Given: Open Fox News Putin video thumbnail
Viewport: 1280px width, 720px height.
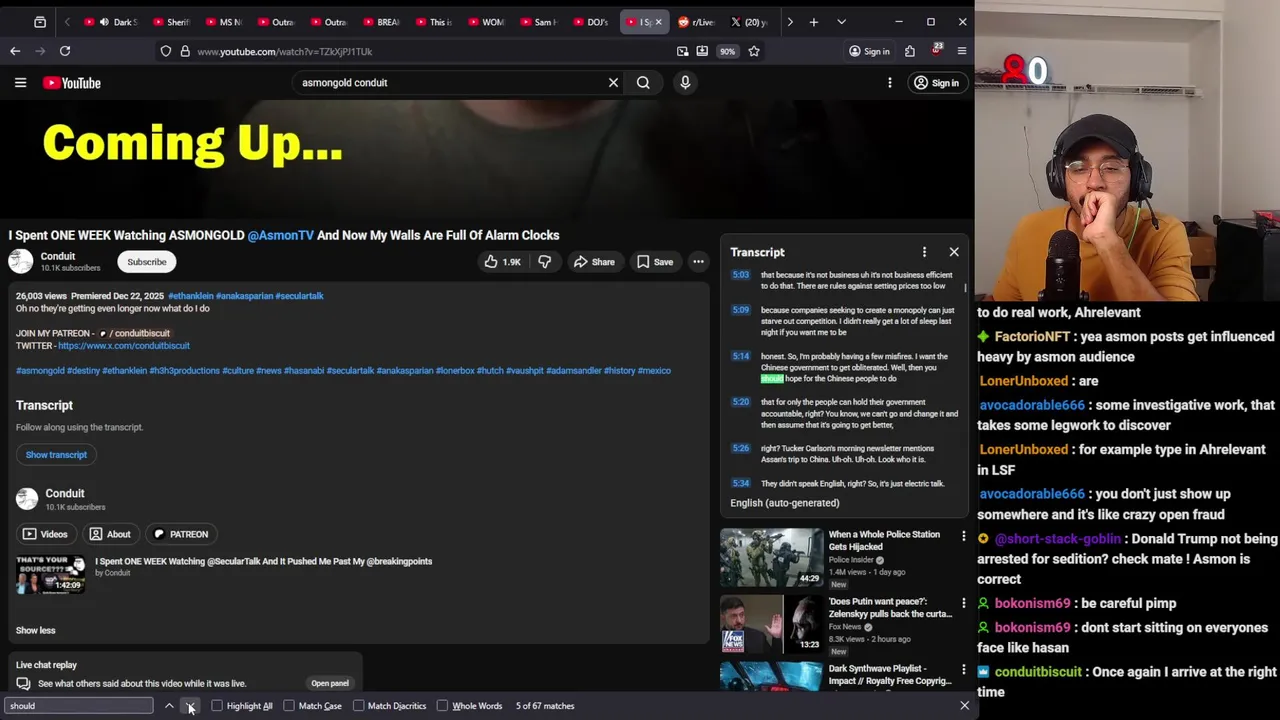Looking at the screenshot, I should point(771,624).
